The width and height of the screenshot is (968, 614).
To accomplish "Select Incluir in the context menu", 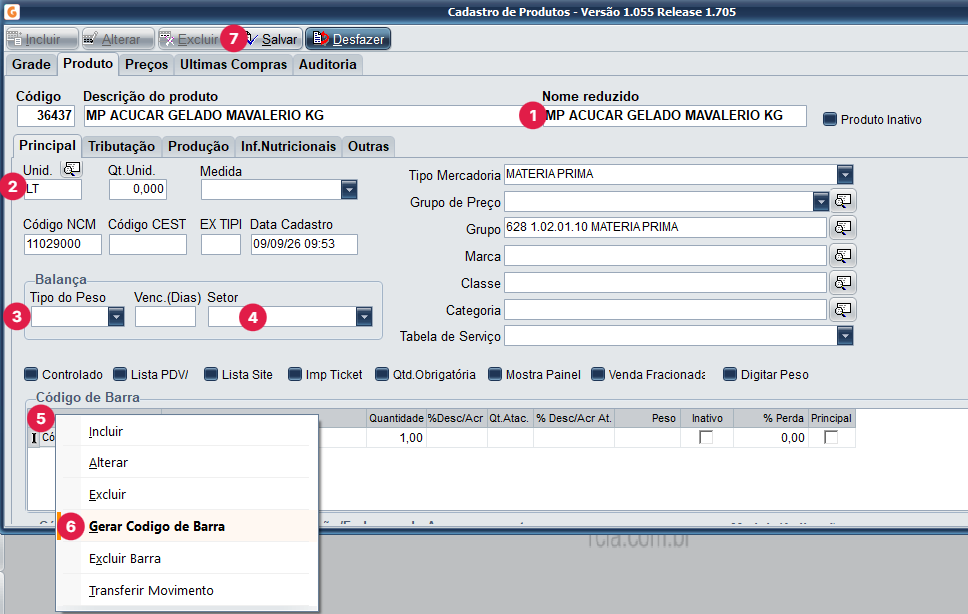I will tap(187, 431).
